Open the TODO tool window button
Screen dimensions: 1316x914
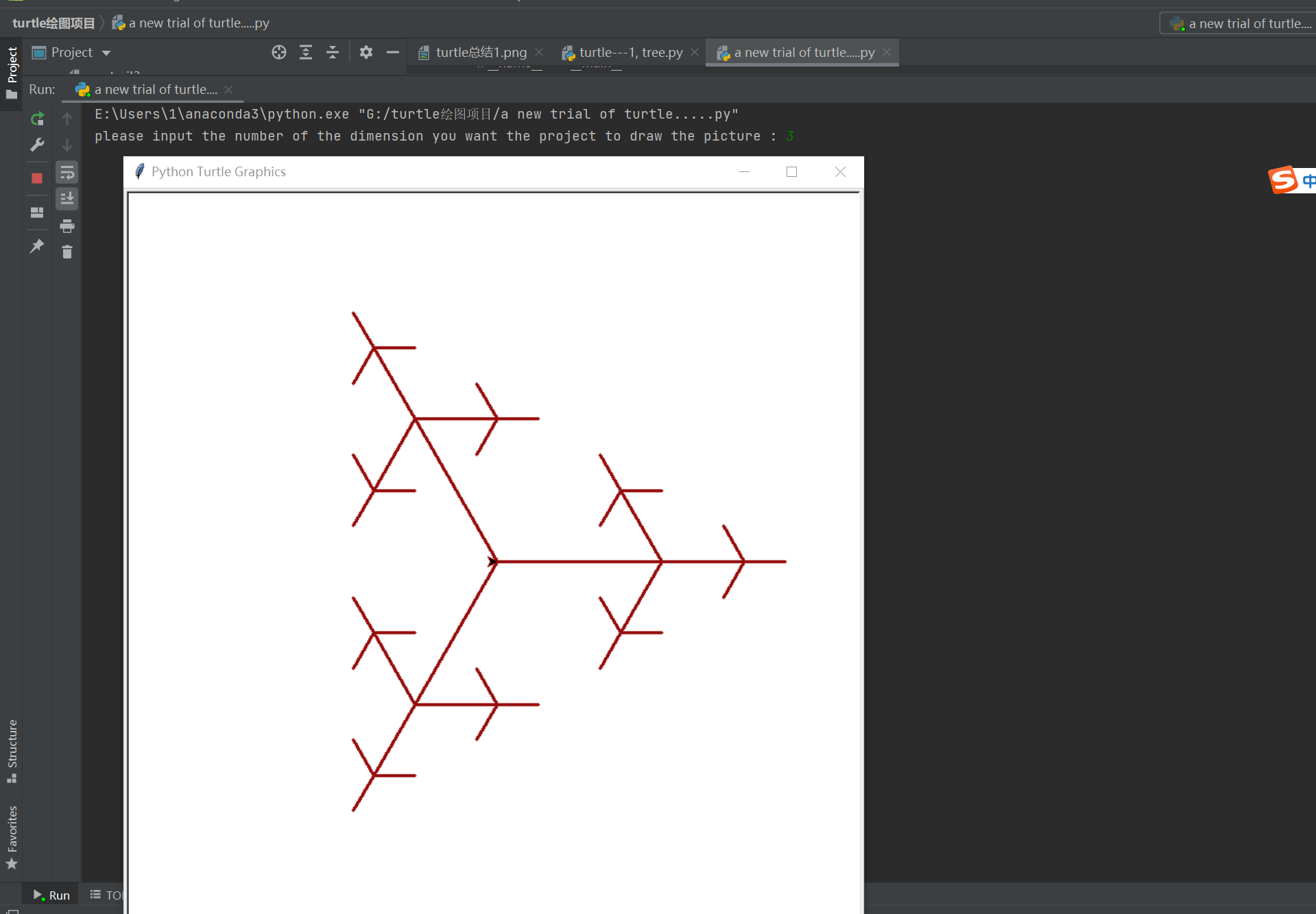(106, 895)
